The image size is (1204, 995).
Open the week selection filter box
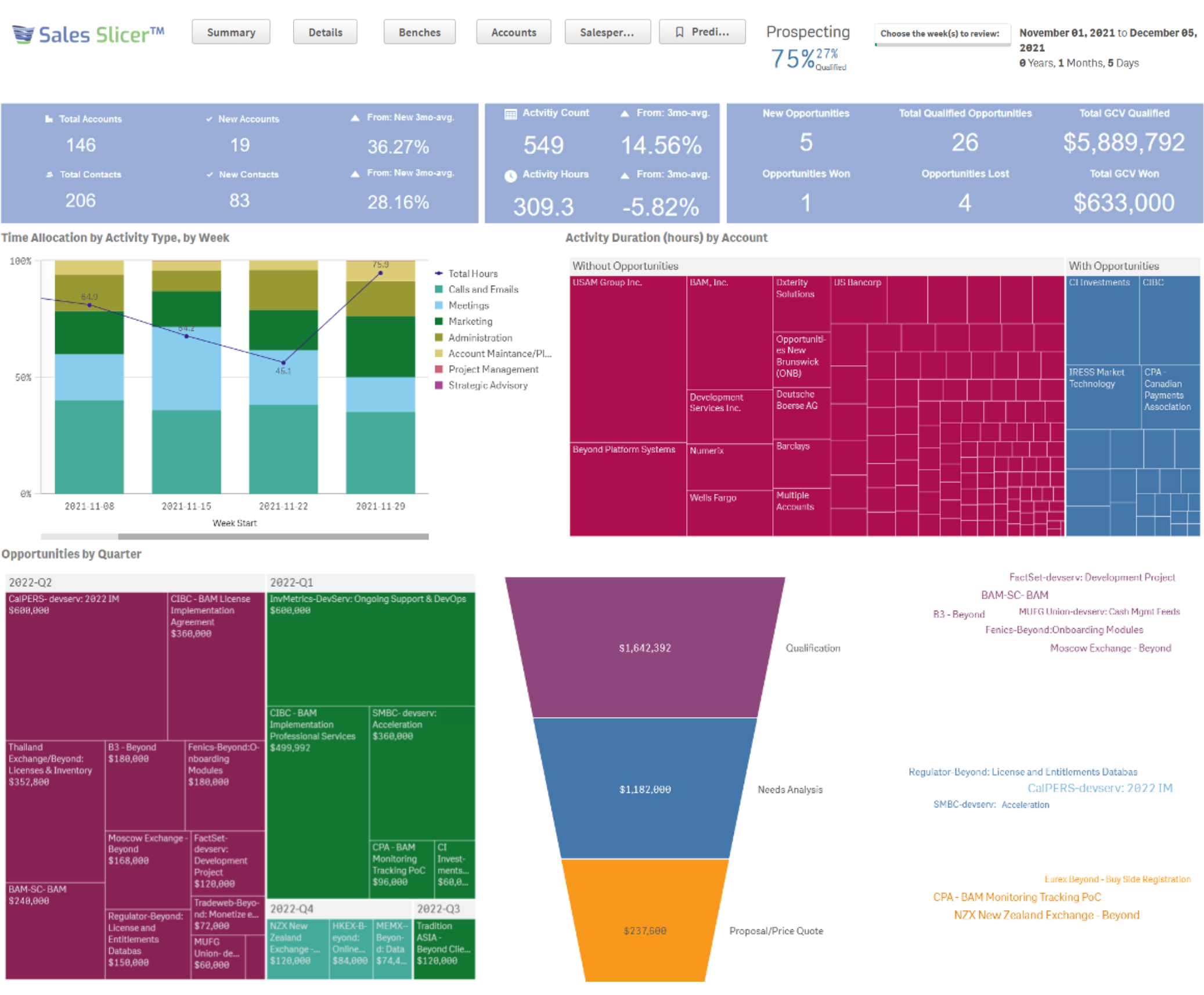coord(942,34)
